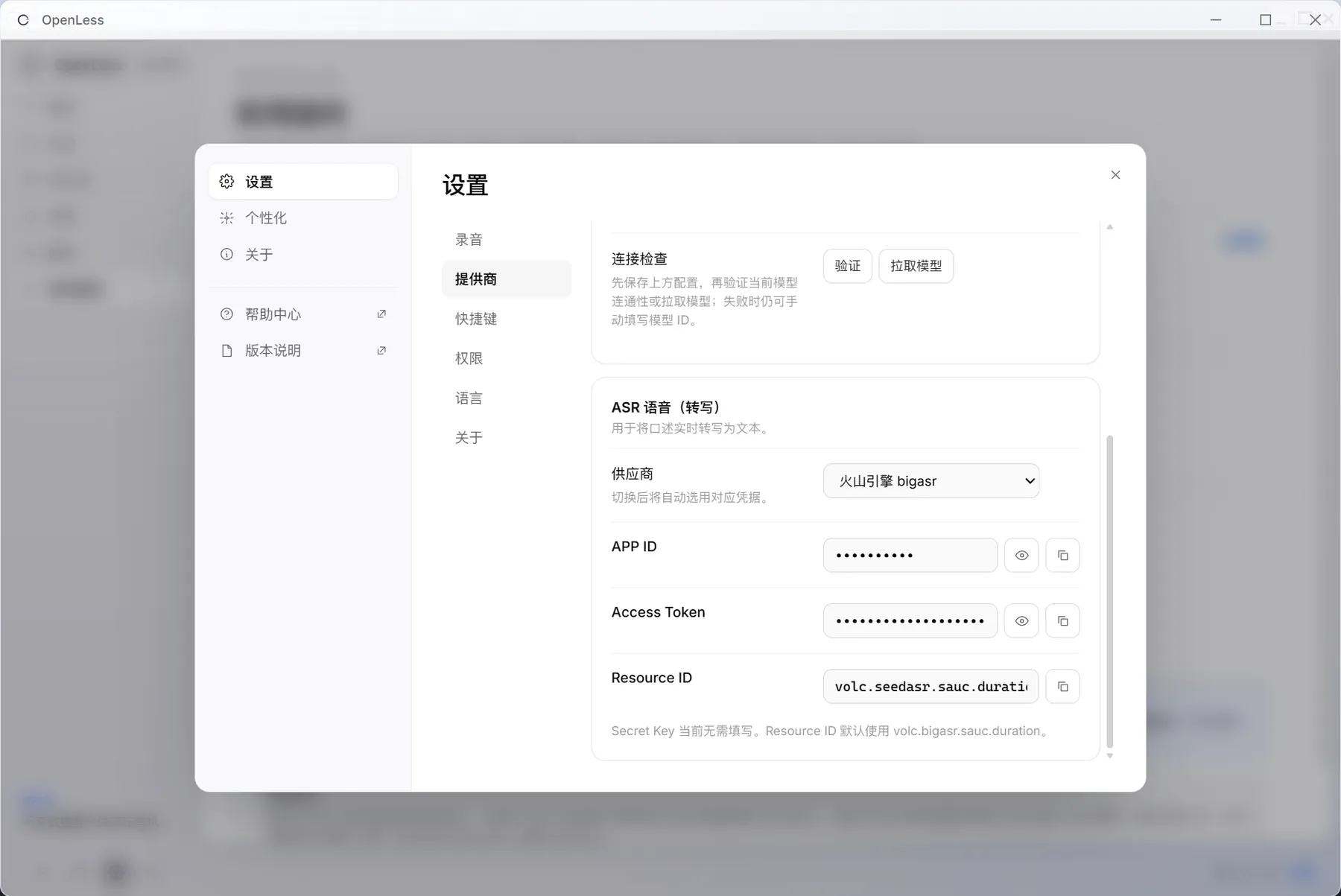Click the Access Token masked field

(x=910, y=621)
